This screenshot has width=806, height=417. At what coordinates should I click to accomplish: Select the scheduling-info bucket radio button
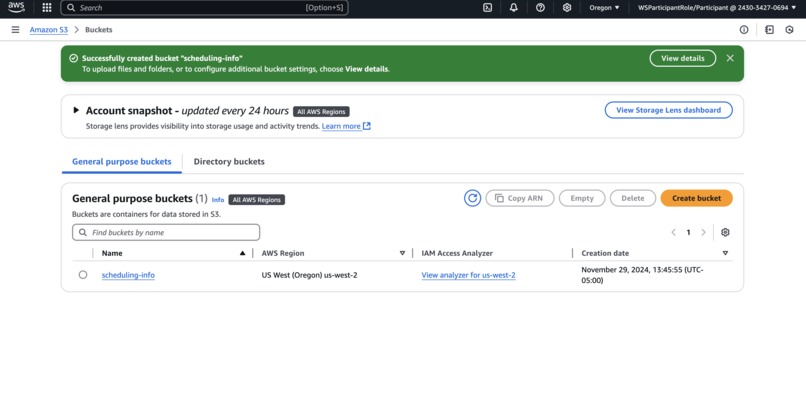point(83,275)
